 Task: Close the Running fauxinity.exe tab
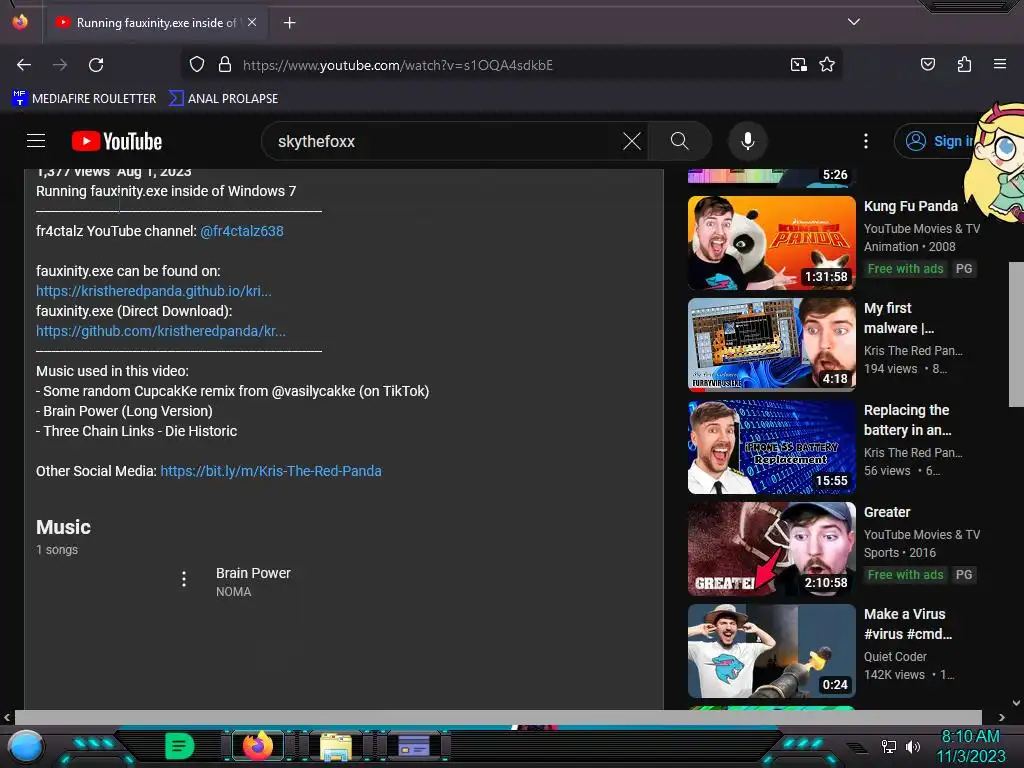[252, 22]
